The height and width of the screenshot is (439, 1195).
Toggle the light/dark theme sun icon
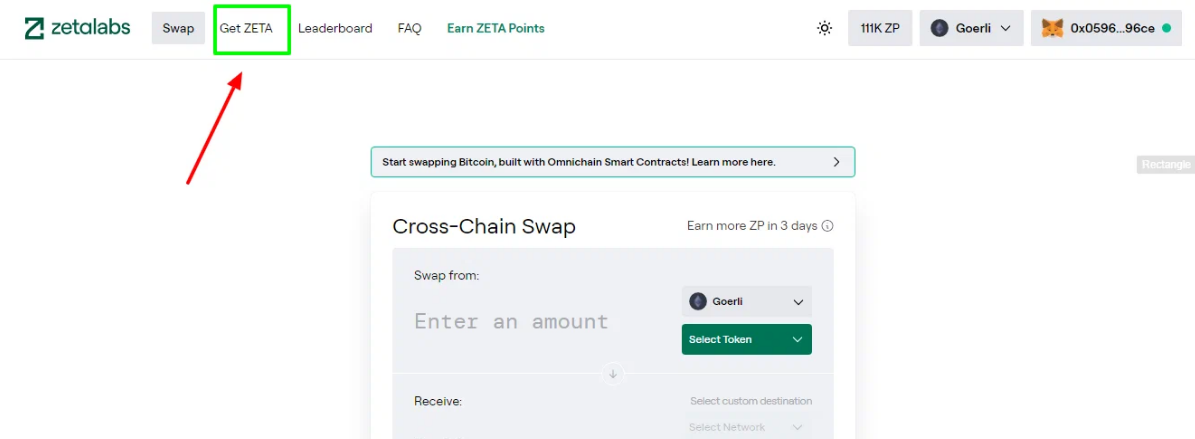click(825, 28)
